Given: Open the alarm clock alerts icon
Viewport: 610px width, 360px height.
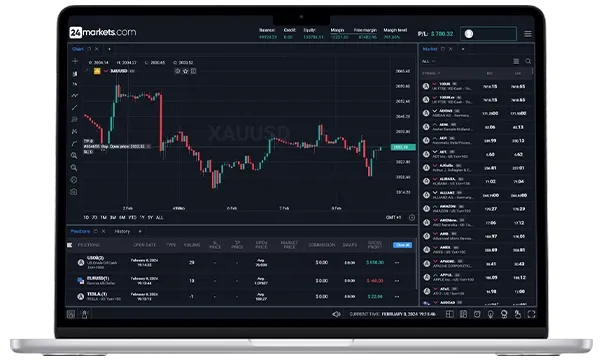Looking at the screenshot, I should pyautogui.click(x=477, y=314).
